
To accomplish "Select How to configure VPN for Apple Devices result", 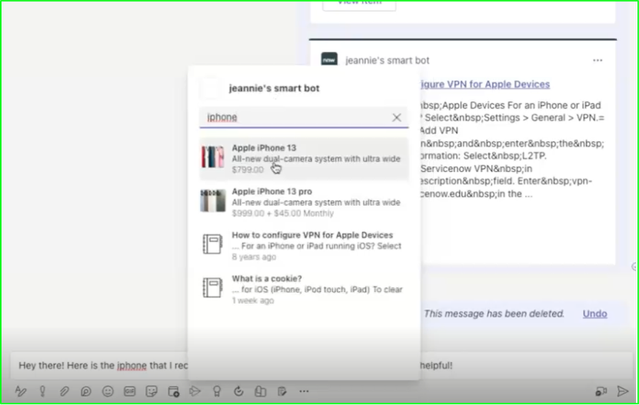I will pos(304,246).
